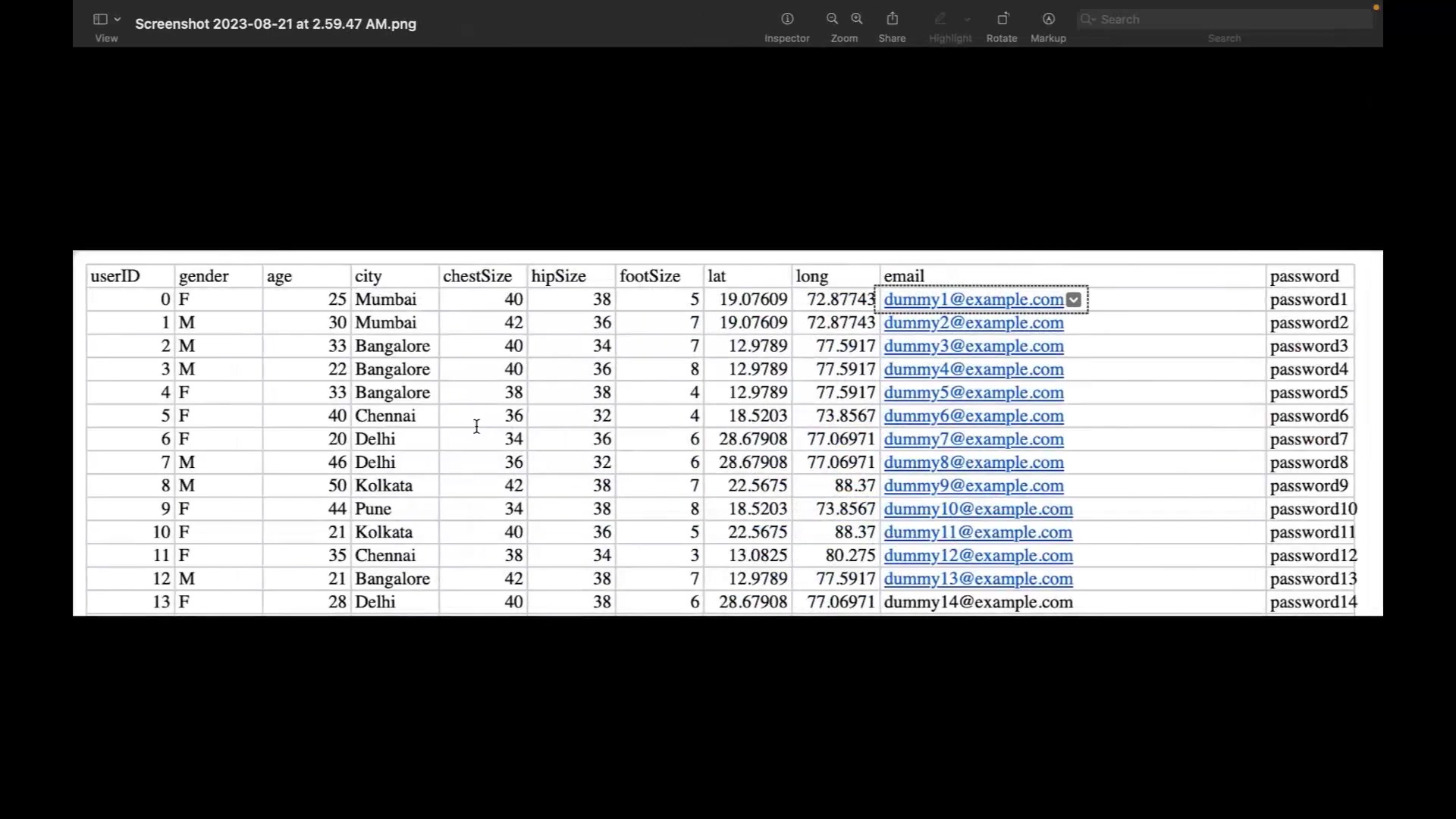Click the file title Screenshot 2023-08-21
This screenshot has height=819, width=1456.
coord(275,24)
